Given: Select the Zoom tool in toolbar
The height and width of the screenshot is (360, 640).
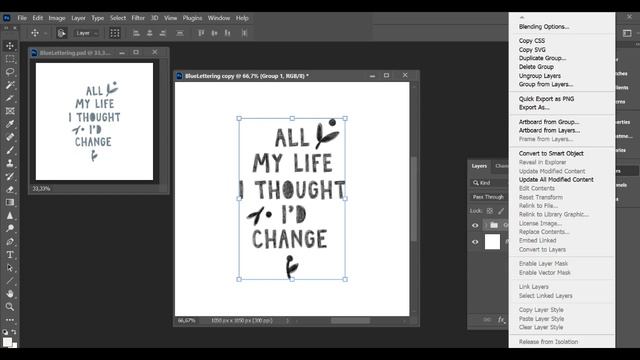Looking at the screenshot, I should point(10,307).
